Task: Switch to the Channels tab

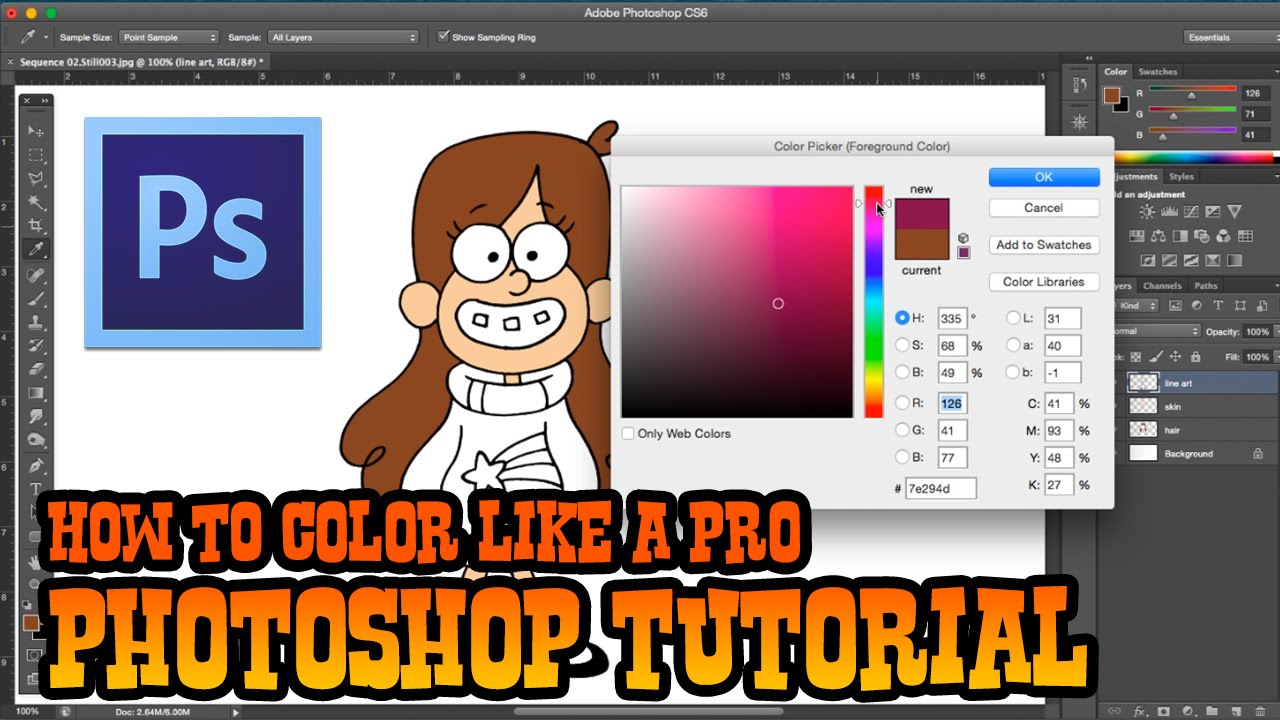Action: (x=1162, y=286)
